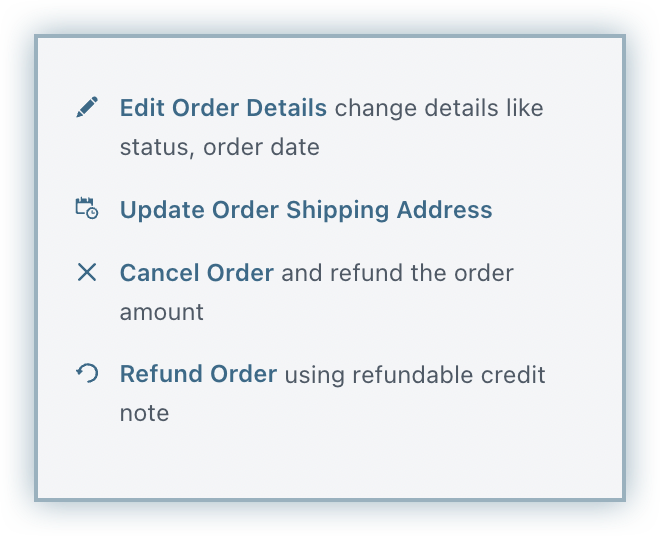Select Update Order Shipping Address
This screenshot has height=536, width=660.
pyautogui.click(x=306, y=210)
